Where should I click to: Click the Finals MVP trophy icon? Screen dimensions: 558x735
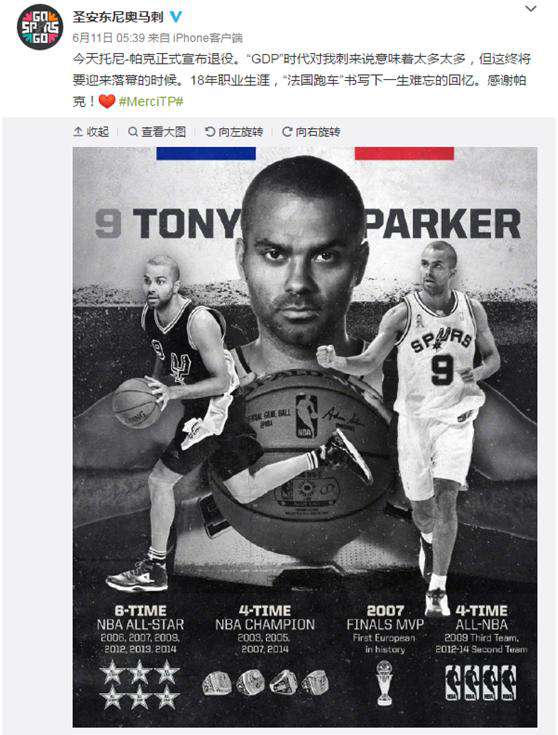click(385, 682)
